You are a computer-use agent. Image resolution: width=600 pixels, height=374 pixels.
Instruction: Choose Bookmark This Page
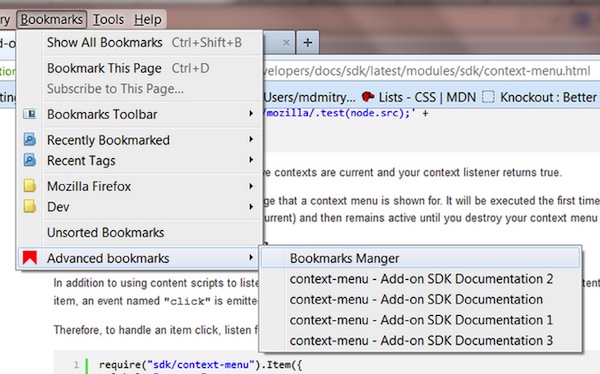click(140, 68)
